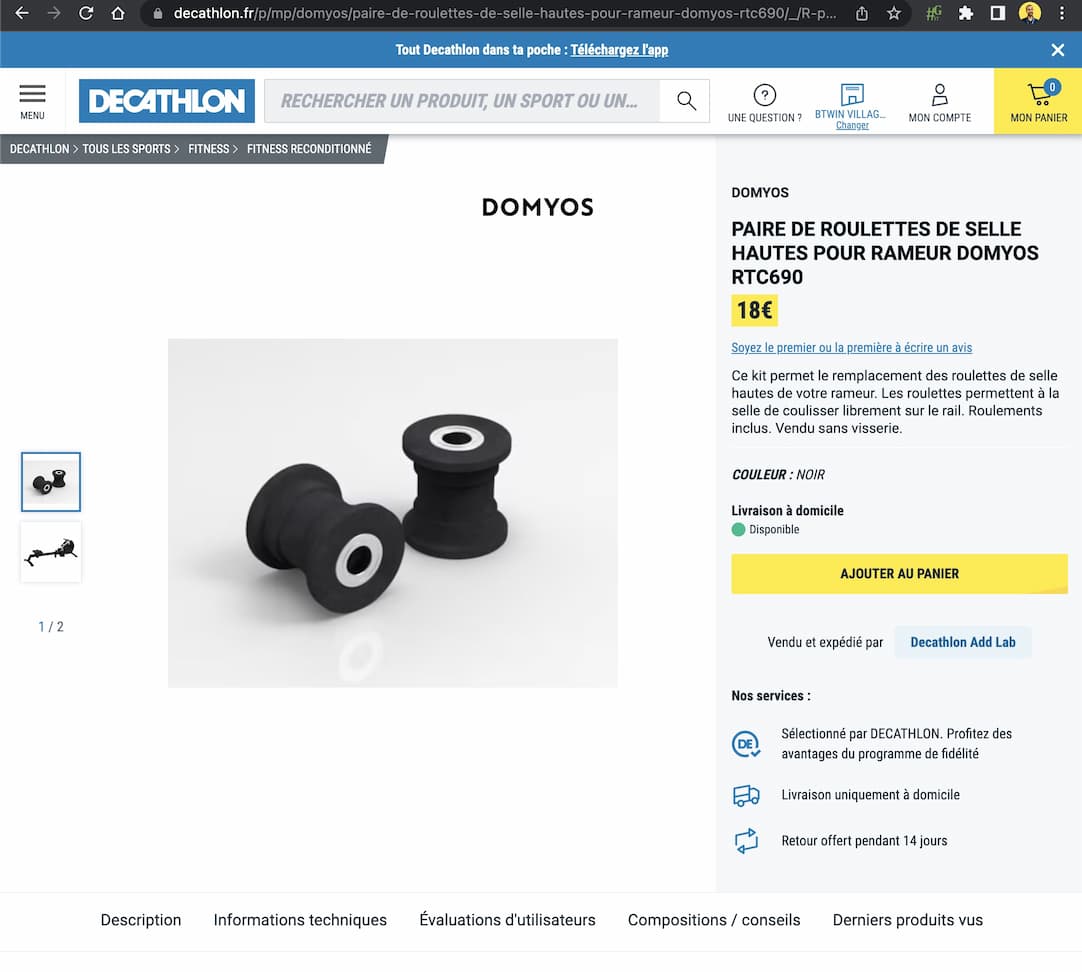Viewport: 1082px width, 972px height.
Task: Go to Fitness reconditionné breadcrumb
Action: 309,149
